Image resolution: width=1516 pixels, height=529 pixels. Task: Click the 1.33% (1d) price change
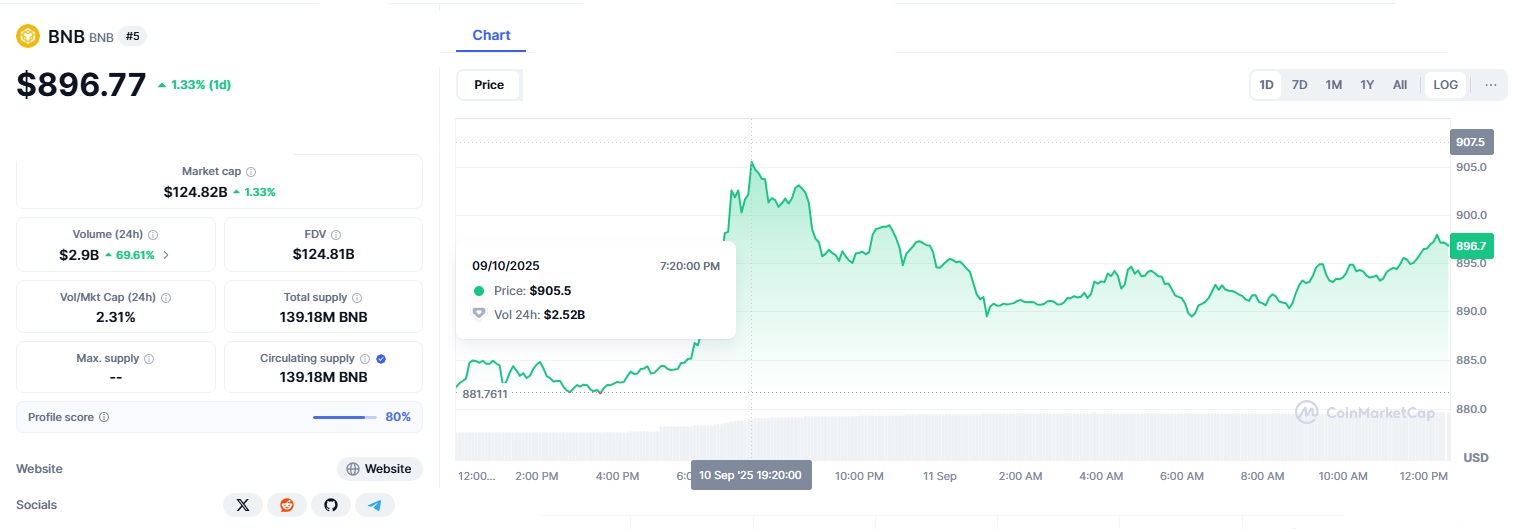coord(194,85)
